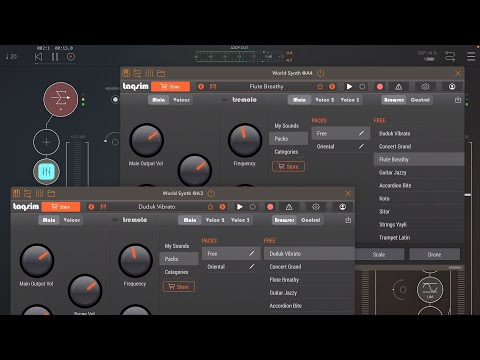This screenshot has width=480, height=360.
Task: Click the warning triangle icon in A4 toolbar
Action: 398,87
